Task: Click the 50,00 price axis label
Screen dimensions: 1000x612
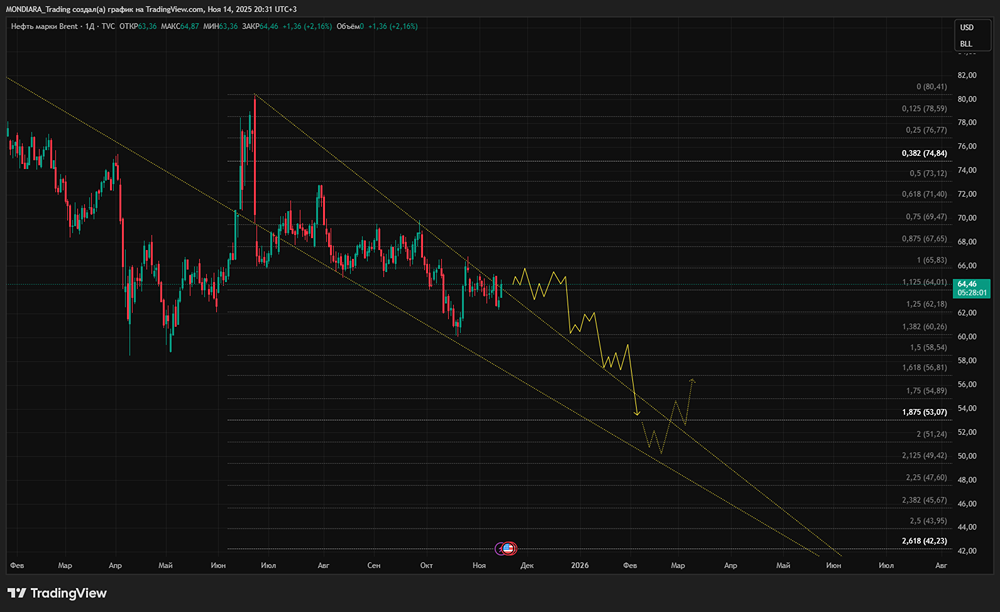Action: click(x=967, y=456)
